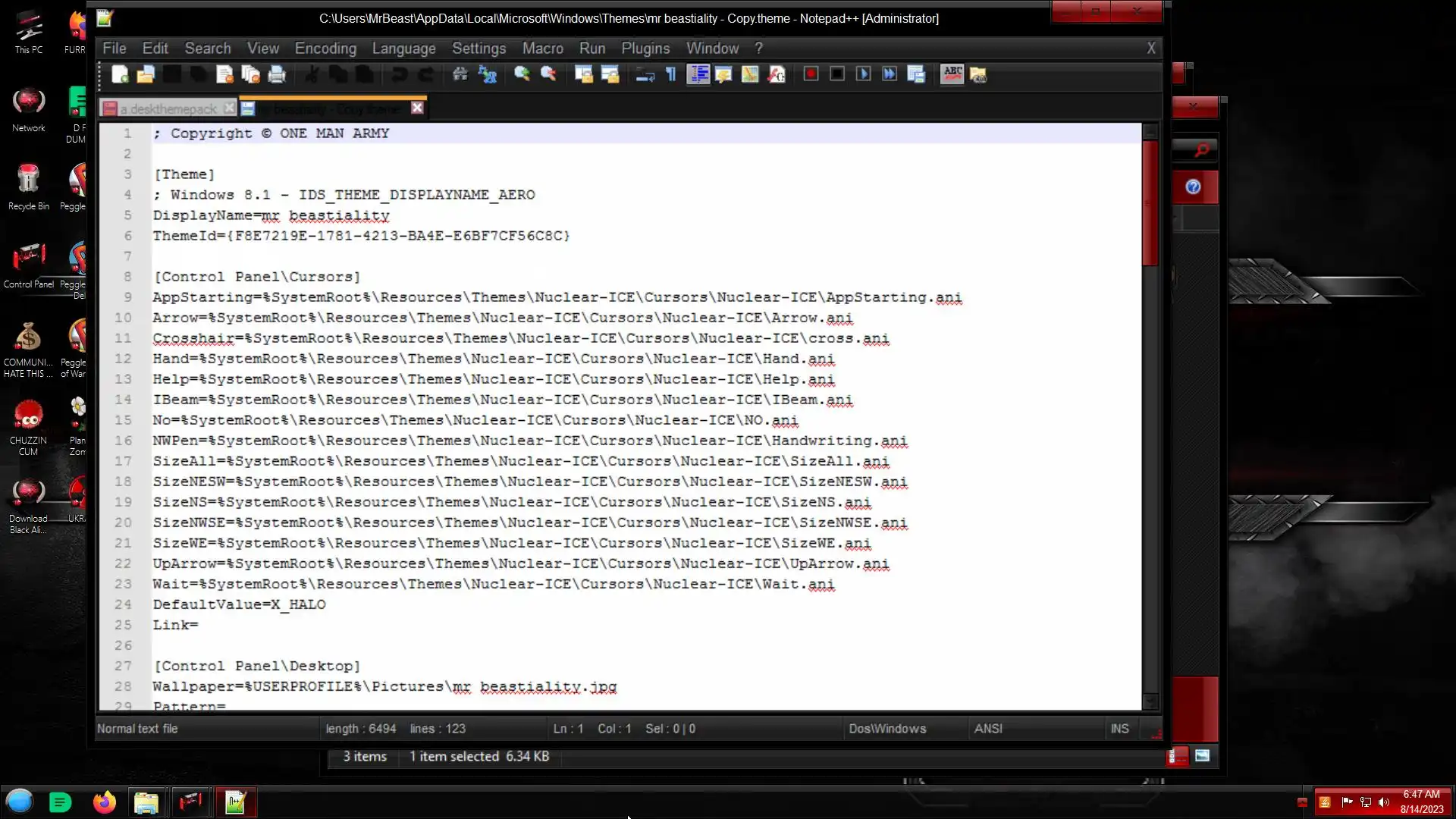Open the Language menu
This screenshot has height=819, width=1456.
pyautogui.click(x=403, y=49)
